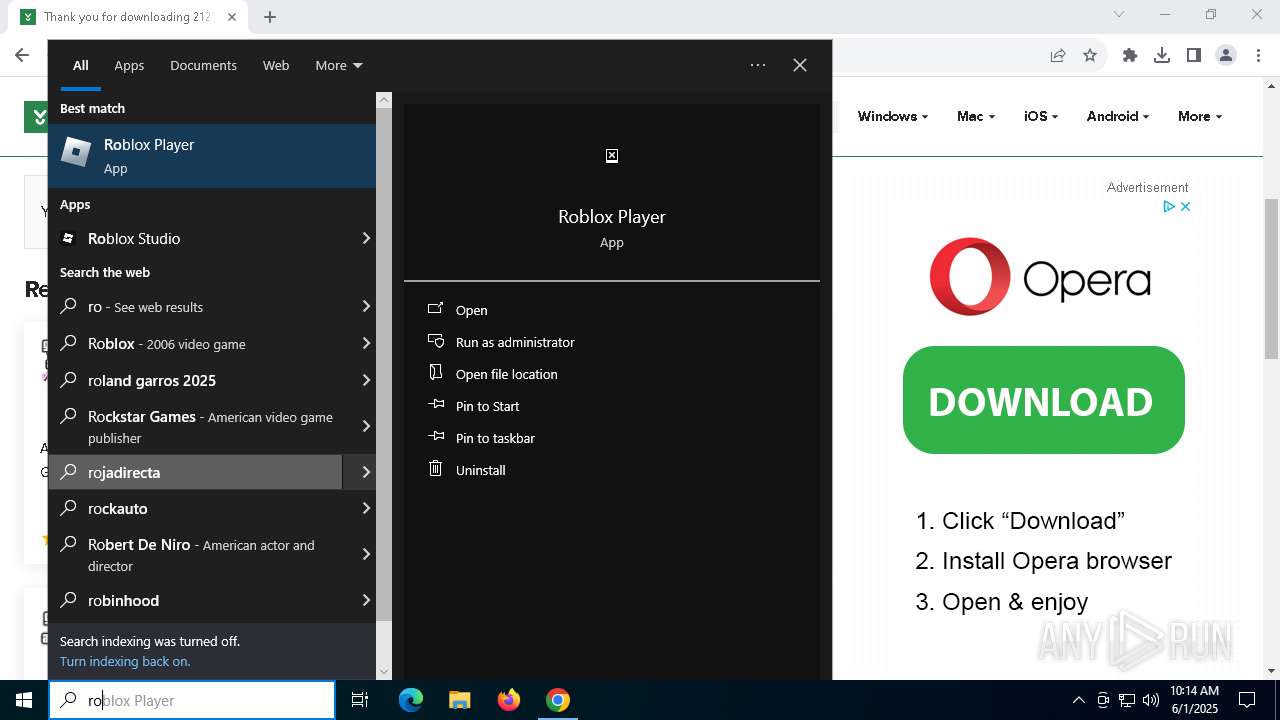Expand Roblox Studio result arrow
This screenshot has width=1280, height=720.
click(366, 238)
